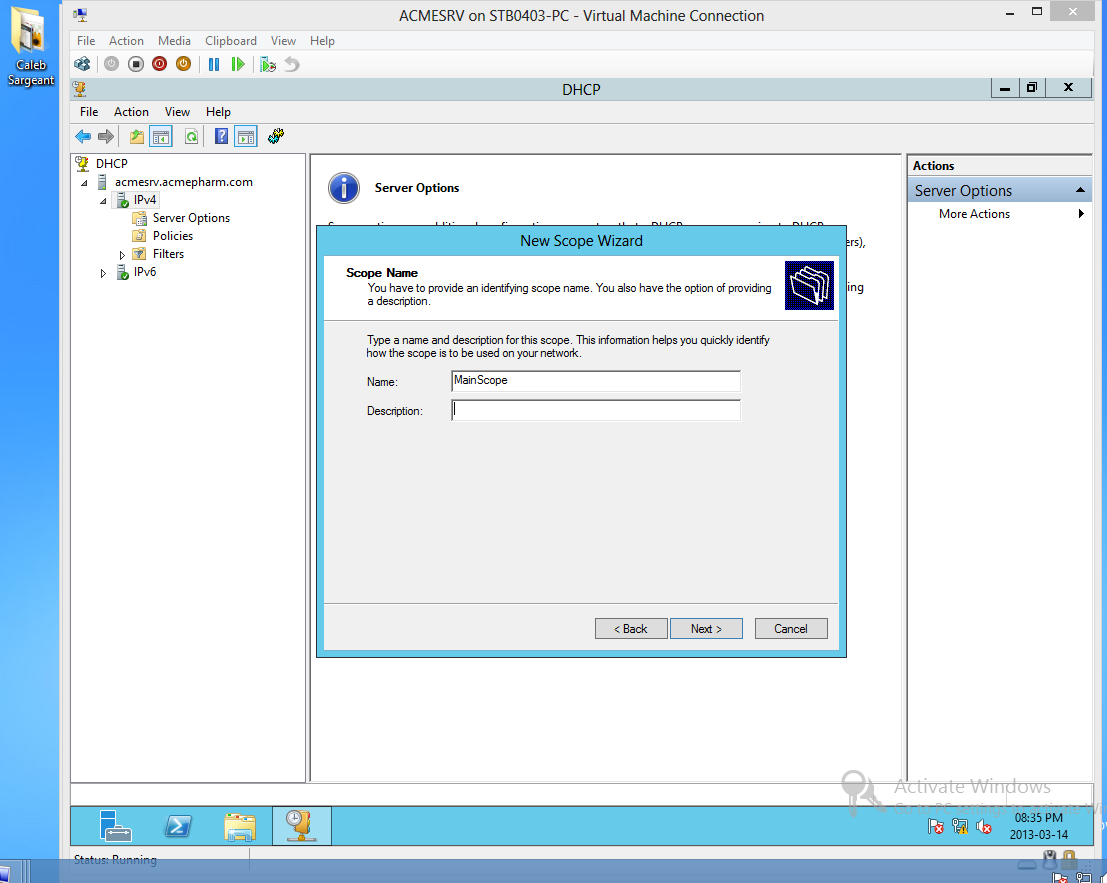Open the Media menu

click(174, 41)
